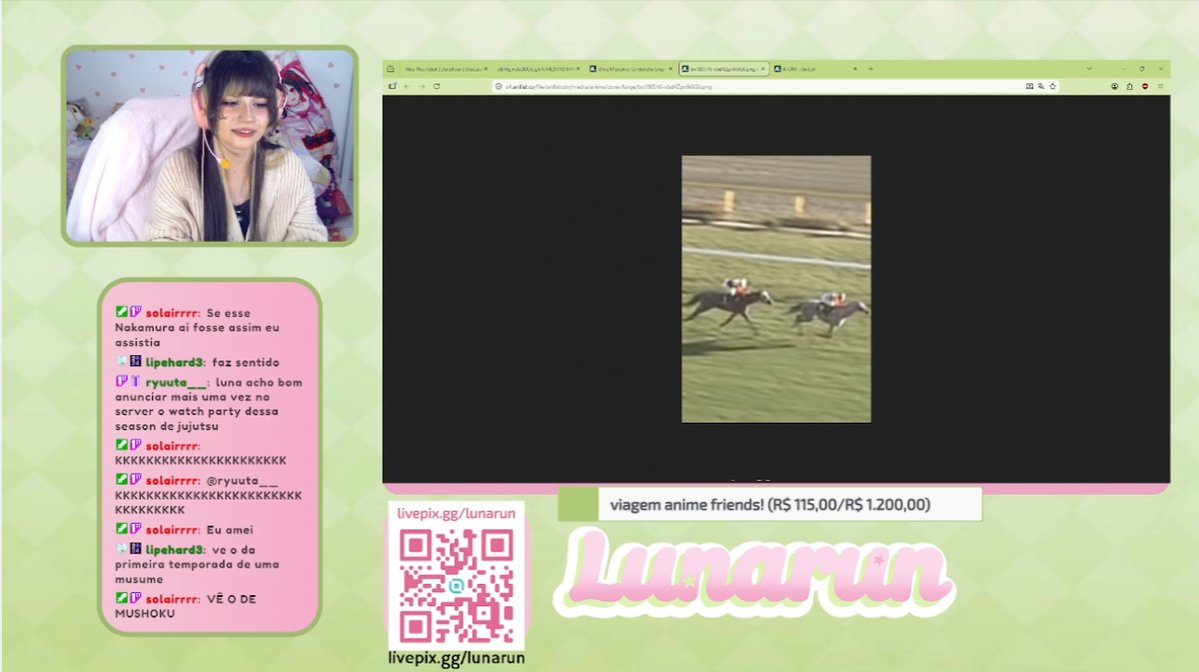This screenshot has width=1199, height=672.
Task: Toggle the browser sidebar icon beside the back arrow
Action: click(x=392, y=86)
